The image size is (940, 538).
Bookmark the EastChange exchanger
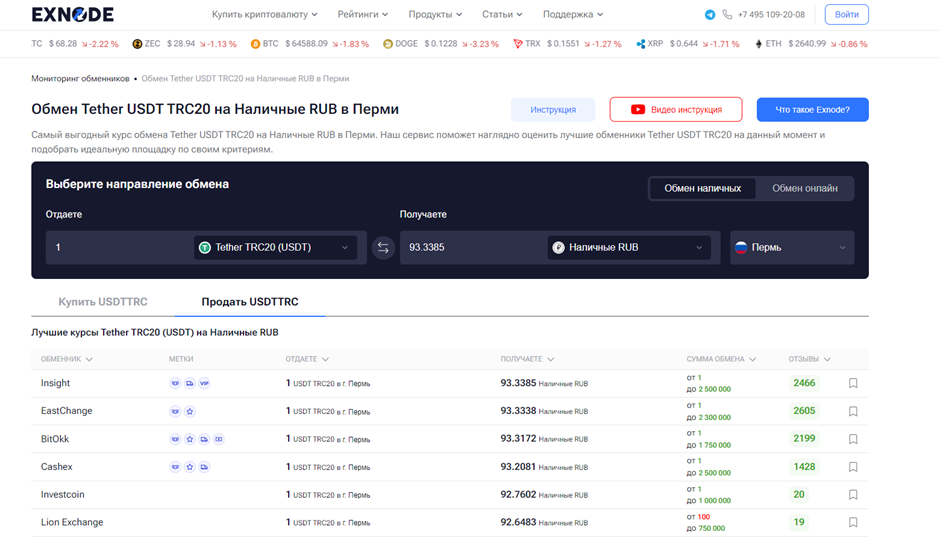[853, 411]
